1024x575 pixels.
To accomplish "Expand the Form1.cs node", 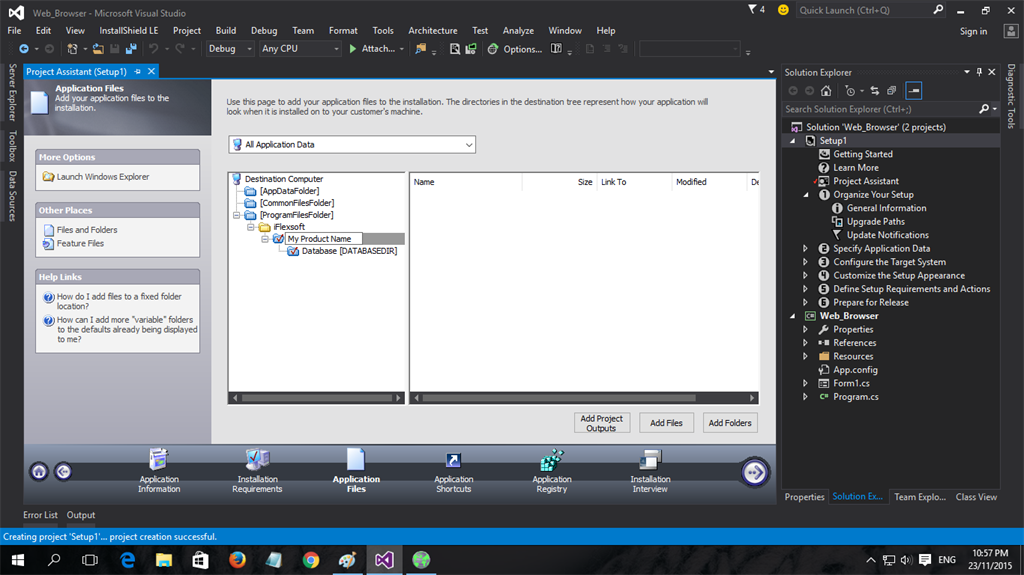I will [x=806, y=384].
